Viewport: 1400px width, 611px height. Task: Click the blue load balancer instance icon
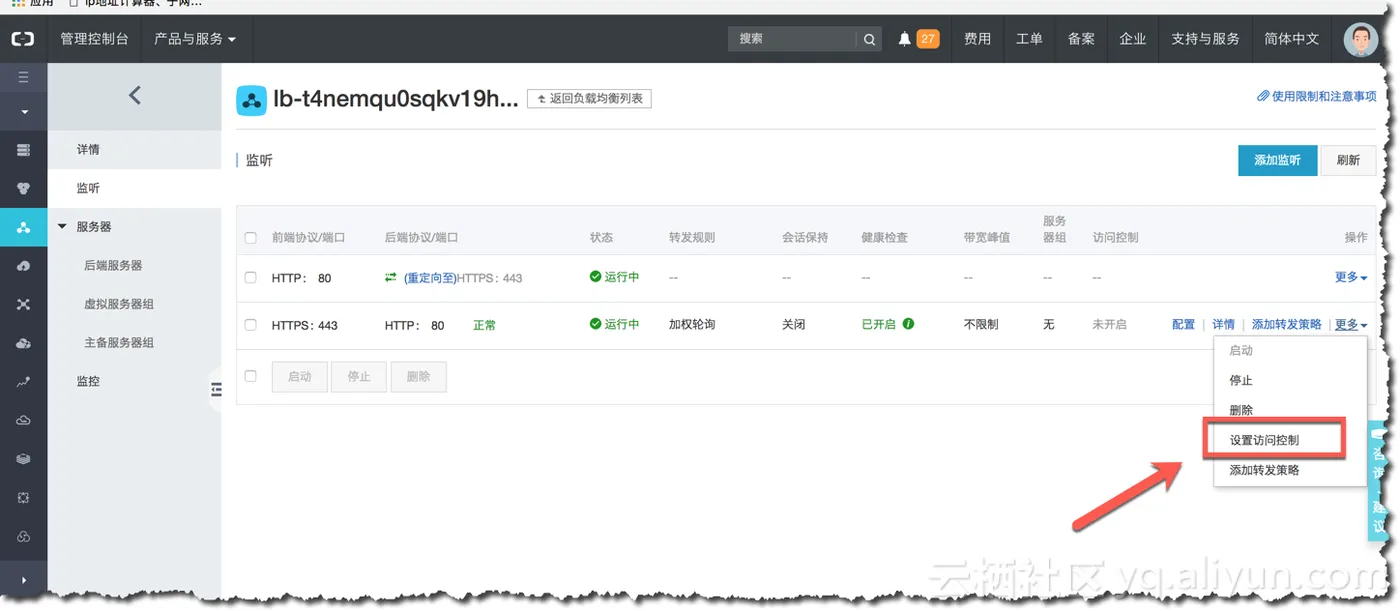[251, 100]
